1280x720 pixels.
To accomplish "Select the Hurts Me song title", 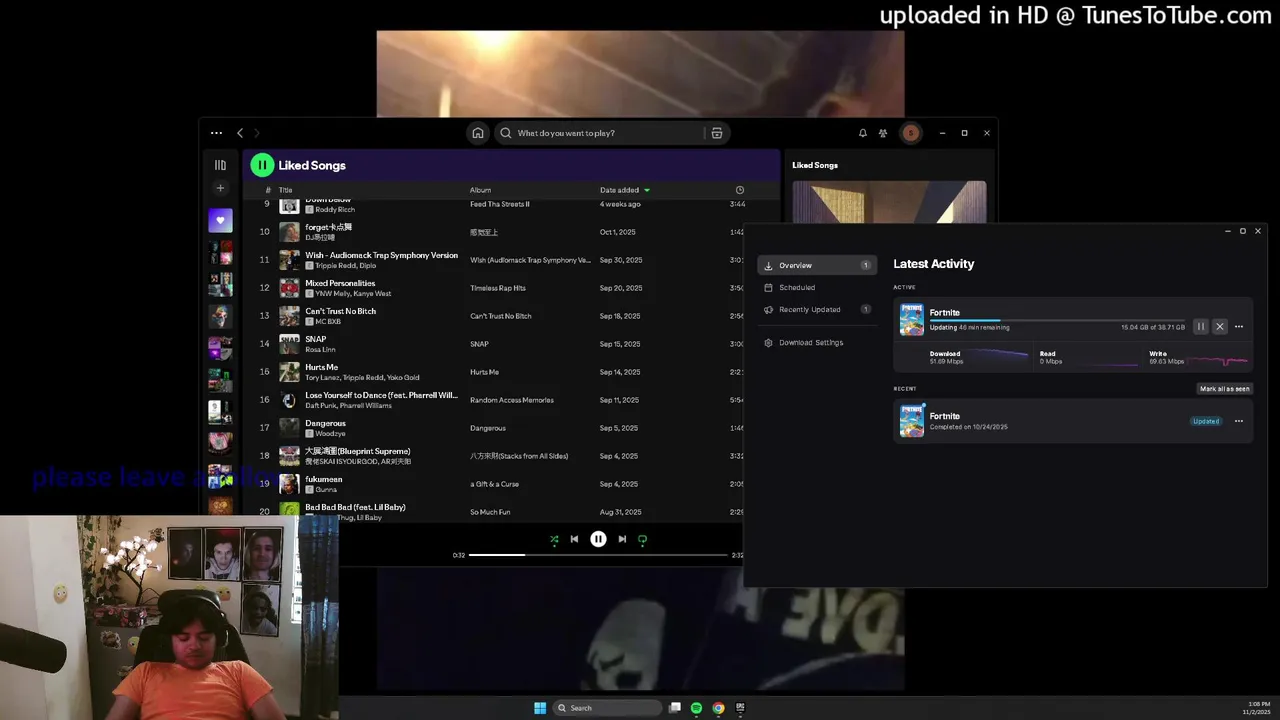I will [321, 367].
